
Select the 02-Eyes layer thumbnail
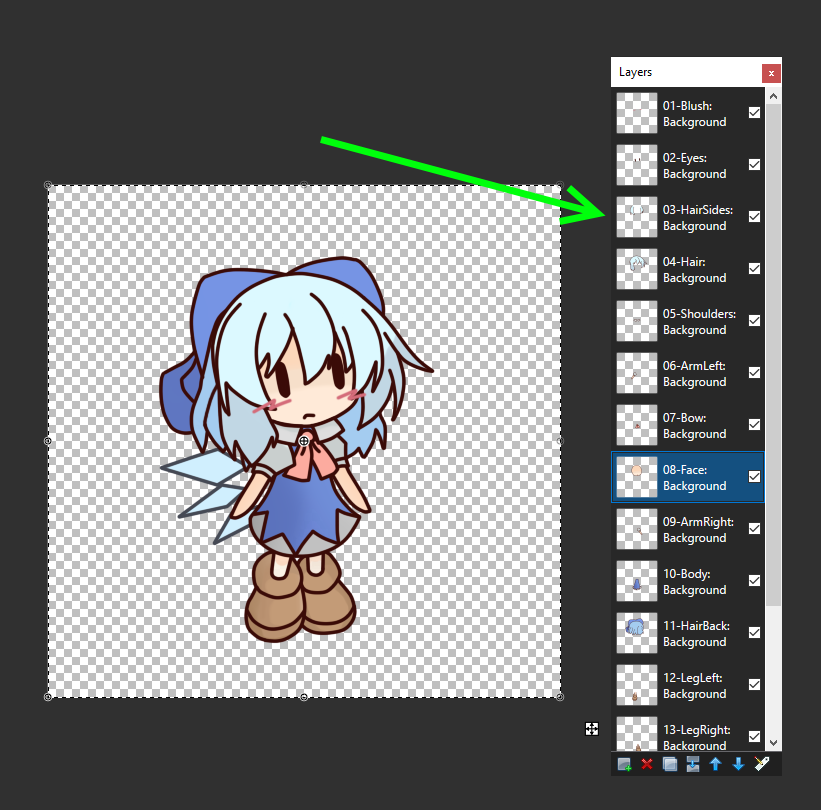point(637,165)
